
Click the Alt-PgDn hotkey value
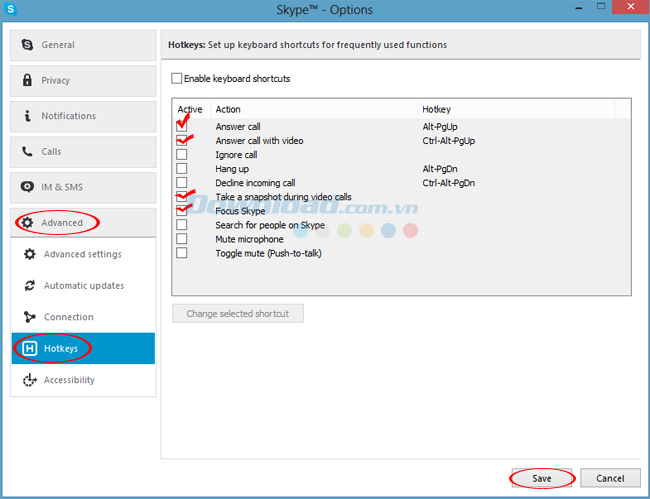pos(440,169)
